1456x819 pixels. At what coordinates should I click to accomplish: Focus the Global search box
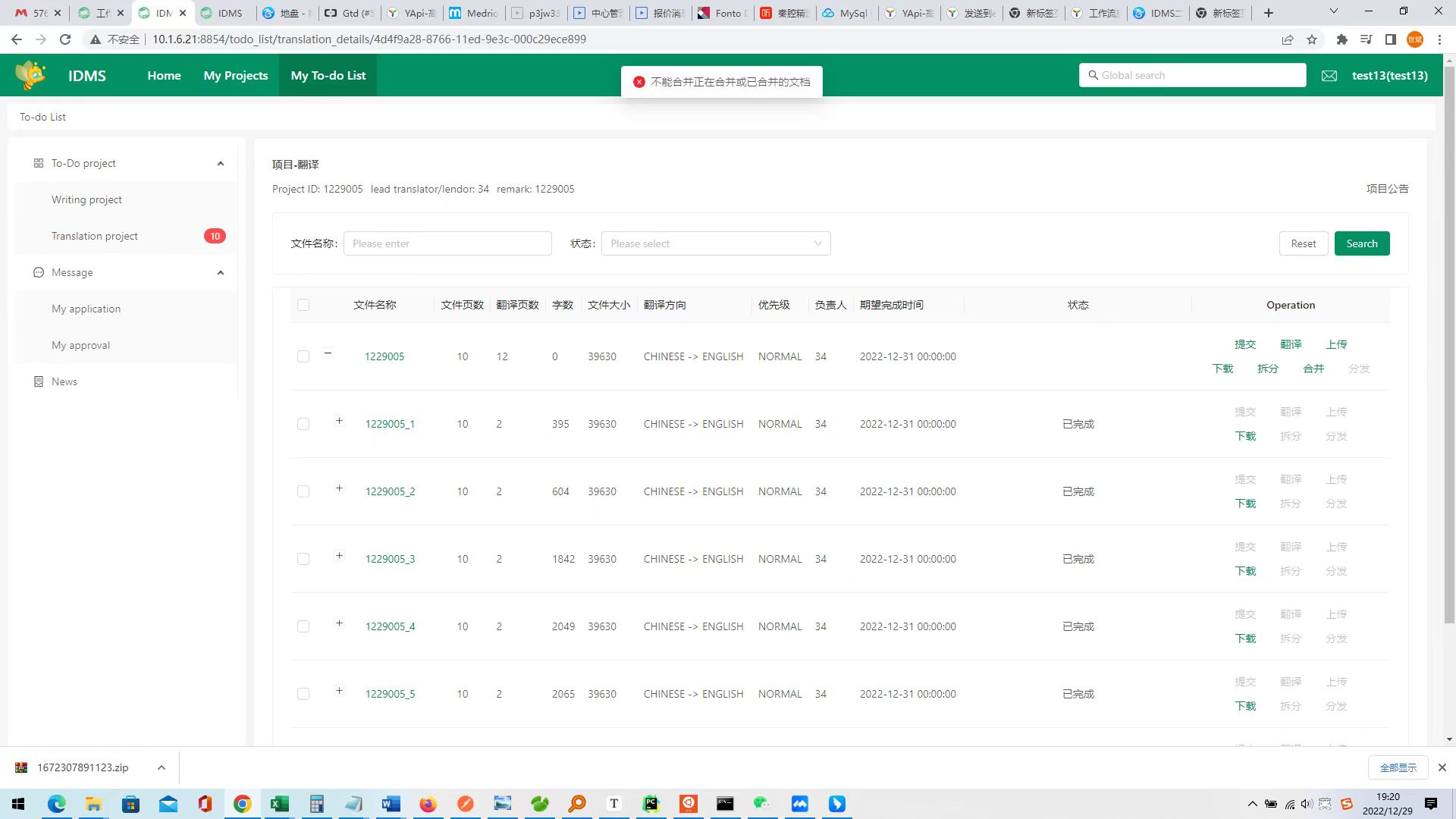(1192, 75)
